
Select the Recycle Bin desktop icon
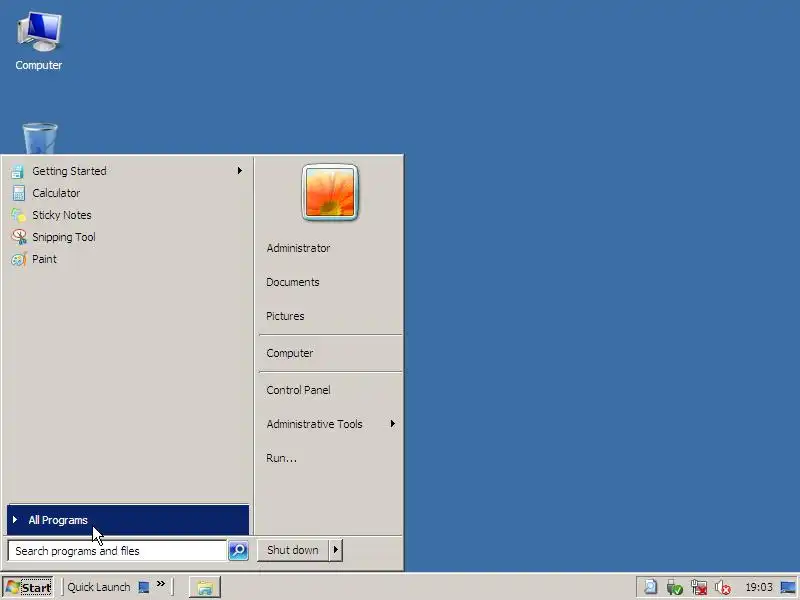tap(40, 138)
